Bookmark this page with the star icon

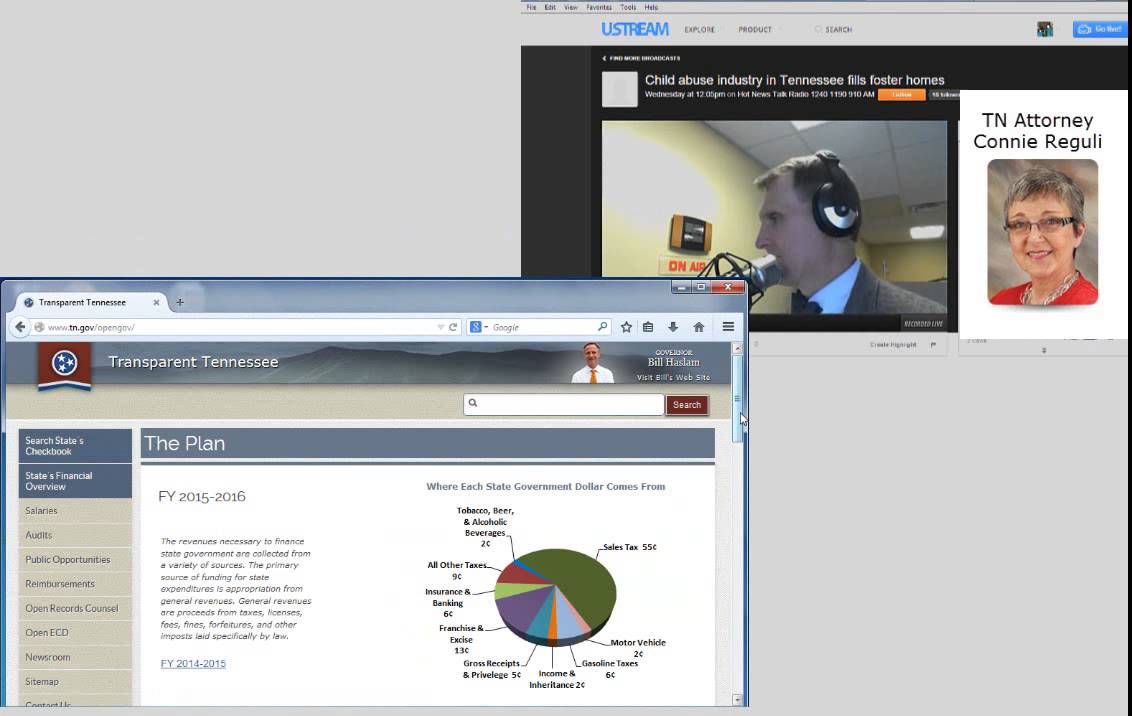627,327
